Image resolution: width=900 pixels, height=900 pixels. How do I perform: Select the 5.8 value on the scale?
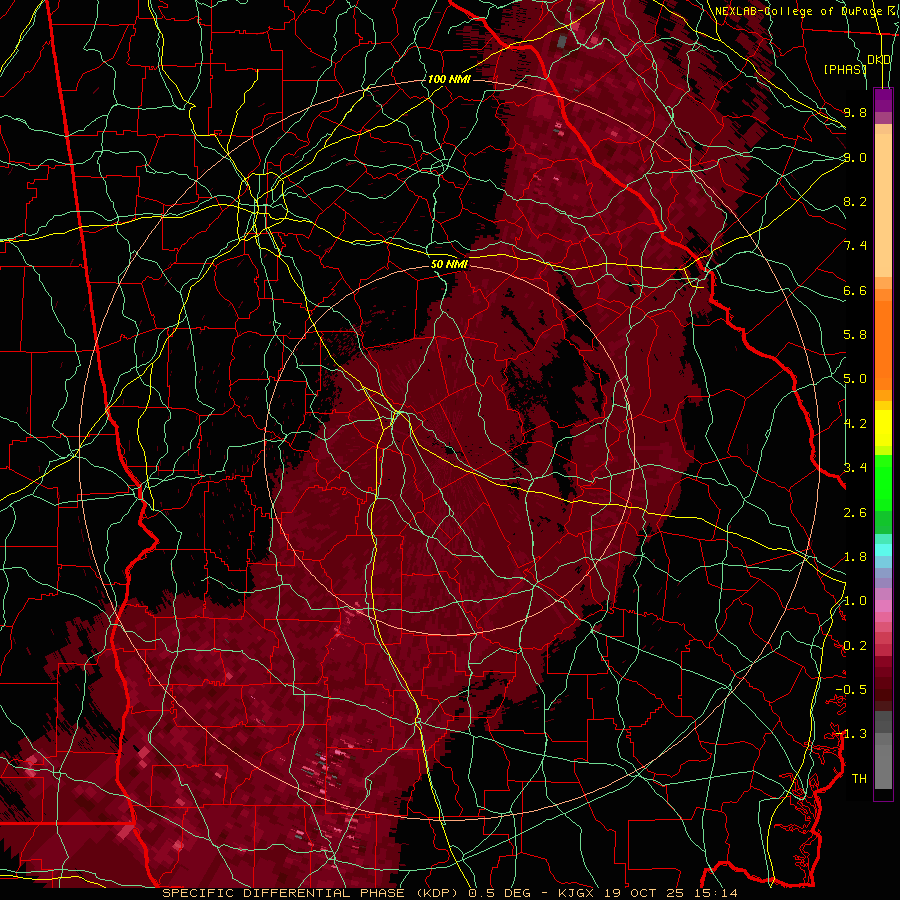point(855,335)
